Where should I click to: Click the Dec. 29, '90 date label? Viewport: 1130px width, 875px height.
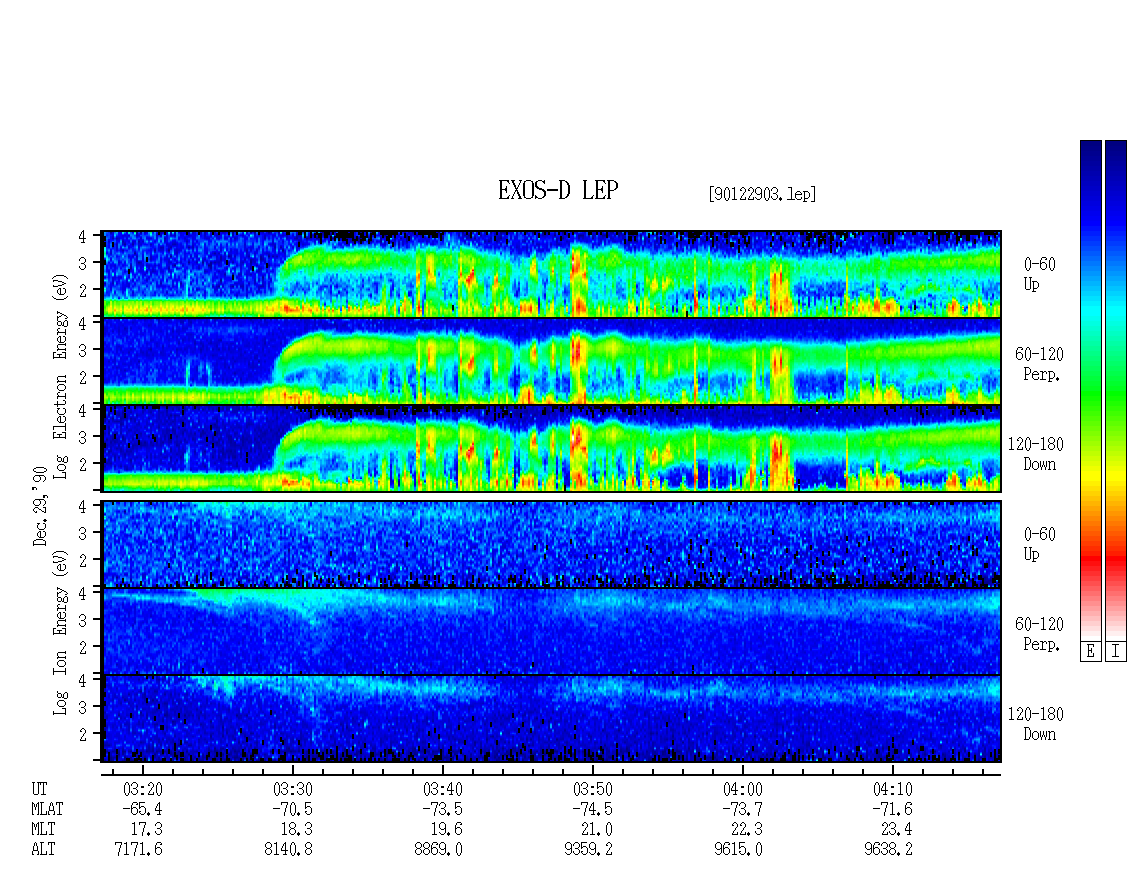[40, 506]
